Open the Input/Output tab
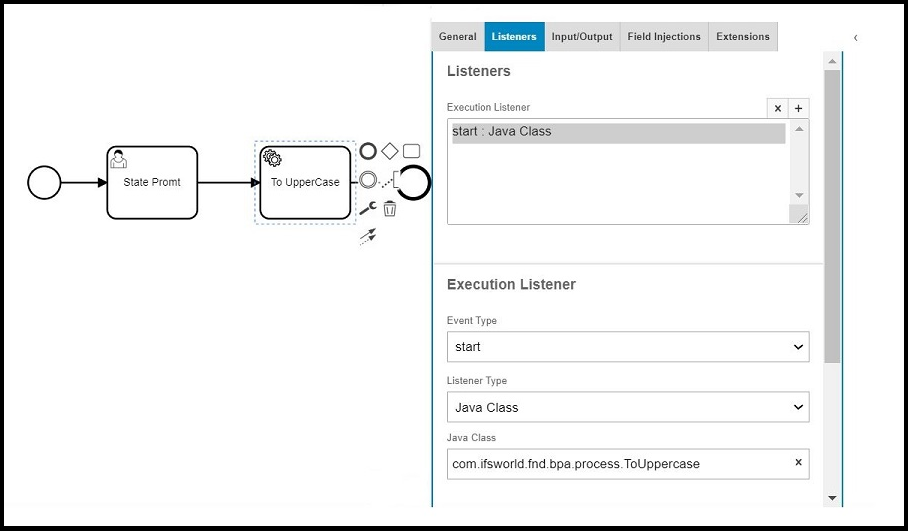Image resolution: width=908 pixels, height=532 pixels. [582, 37]
